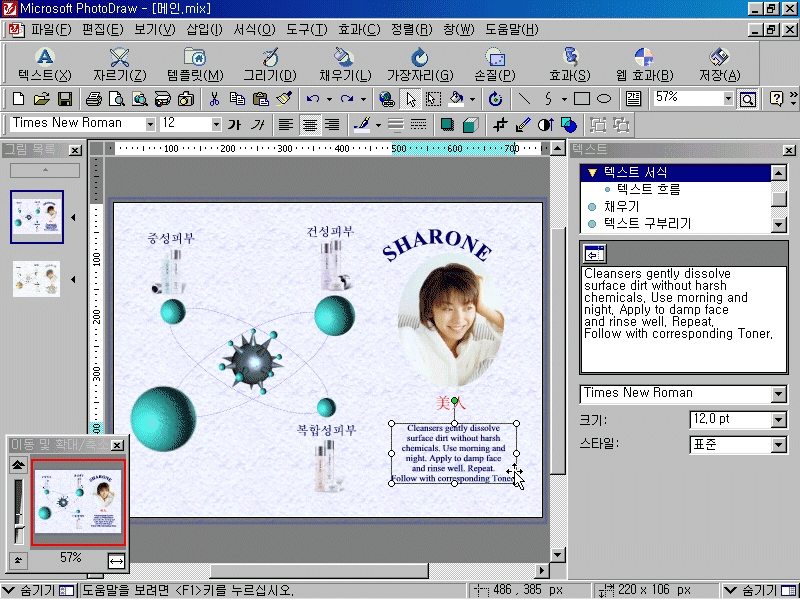Cut with the scissors icon
Screen dimensions: 800x600
coord(214,98)
